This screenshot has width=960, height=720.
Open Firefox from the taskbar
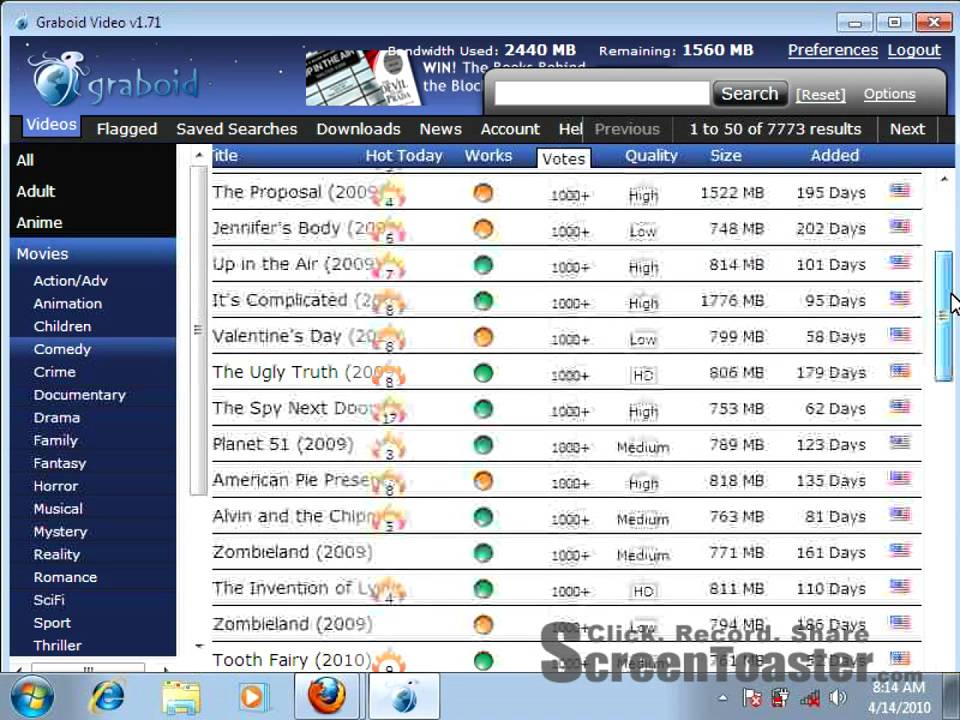pyautogui.click(x=326, y=697)
